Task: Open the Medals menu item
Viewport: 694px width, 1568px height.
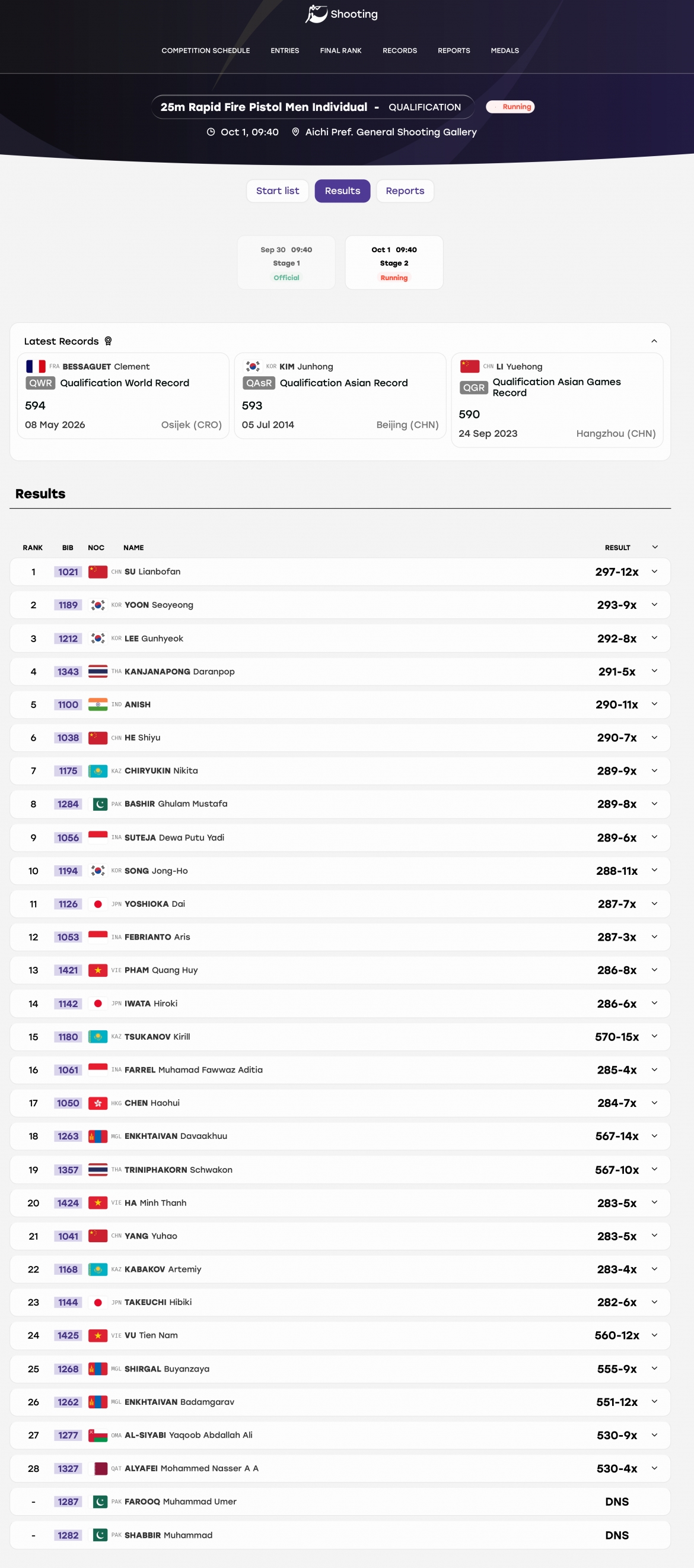Action: pos(505,50)
